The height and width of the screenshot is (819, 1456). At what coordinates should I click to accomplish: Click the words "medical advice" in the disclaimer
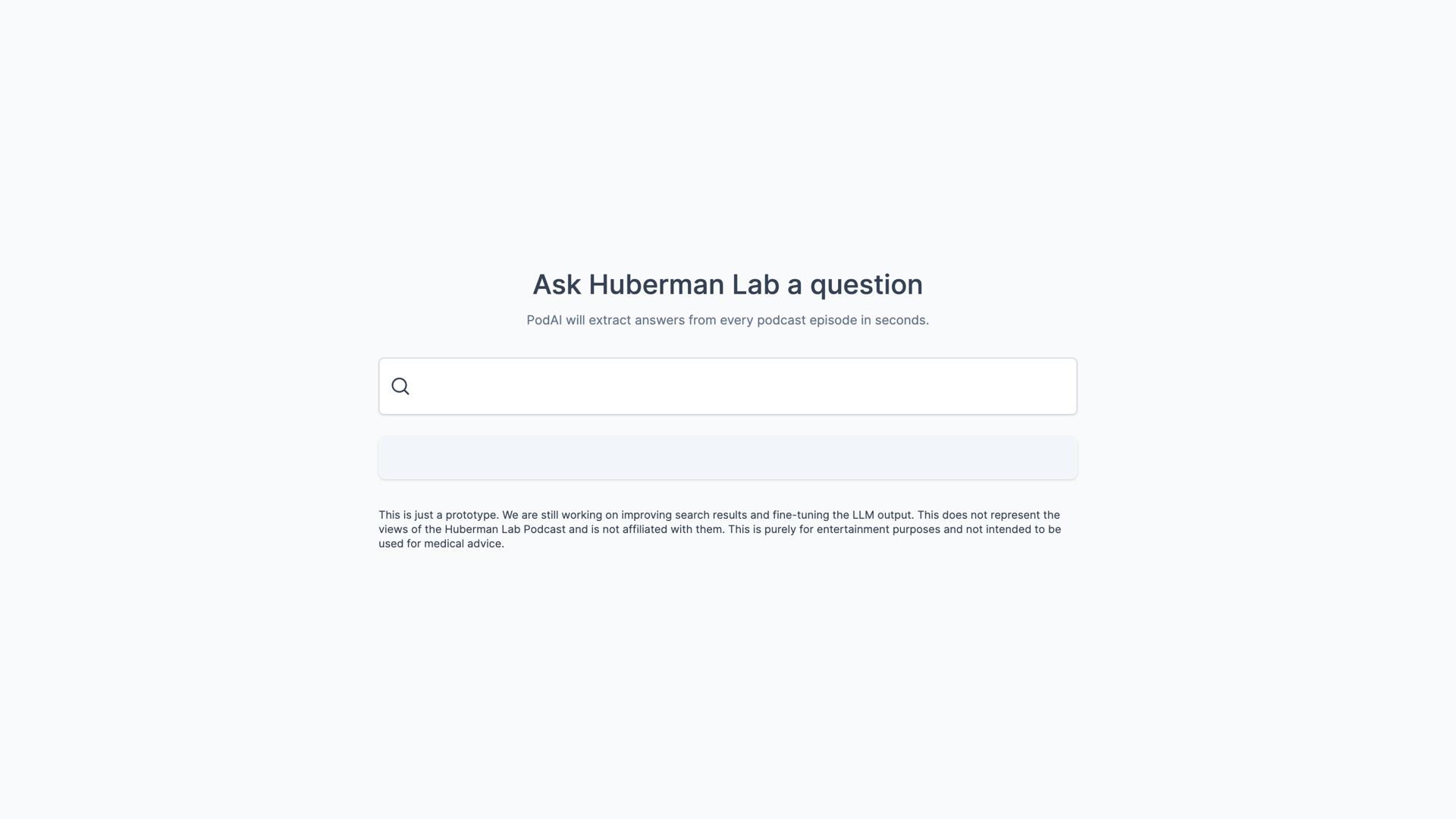(463, 544)
